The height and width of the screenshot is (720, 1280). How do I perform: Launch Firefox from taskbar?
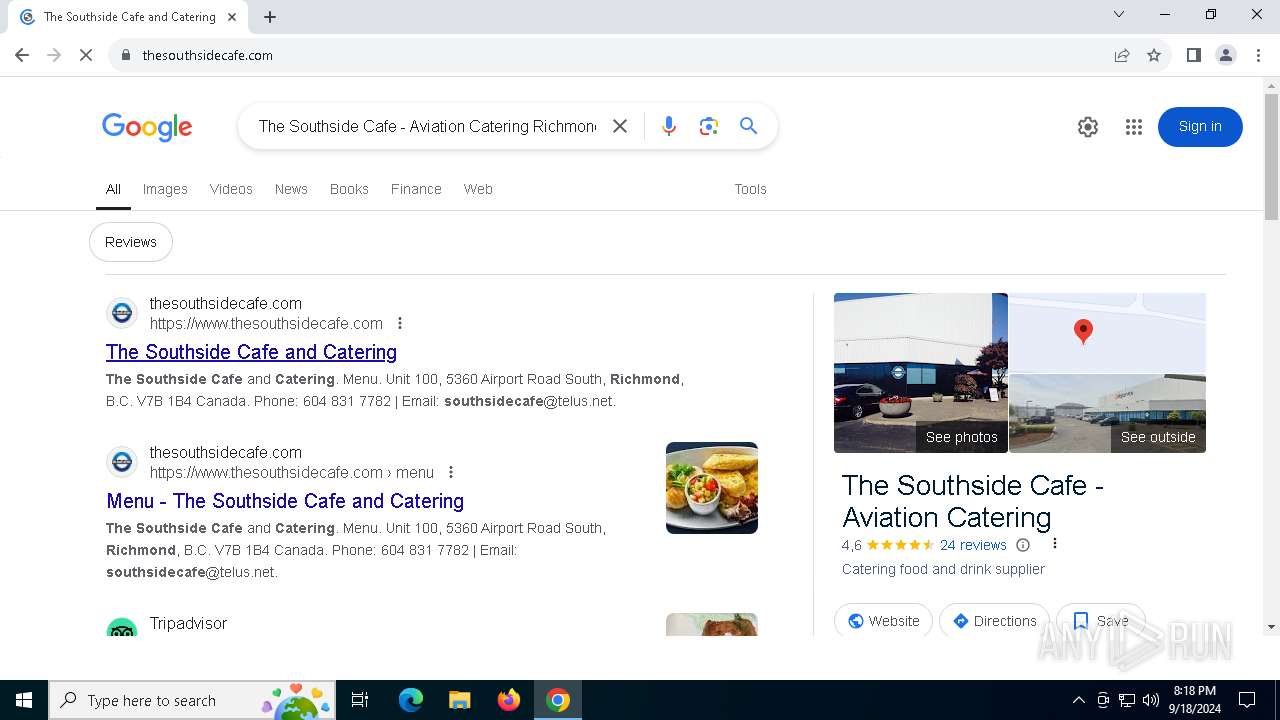(x=509, y=700)
